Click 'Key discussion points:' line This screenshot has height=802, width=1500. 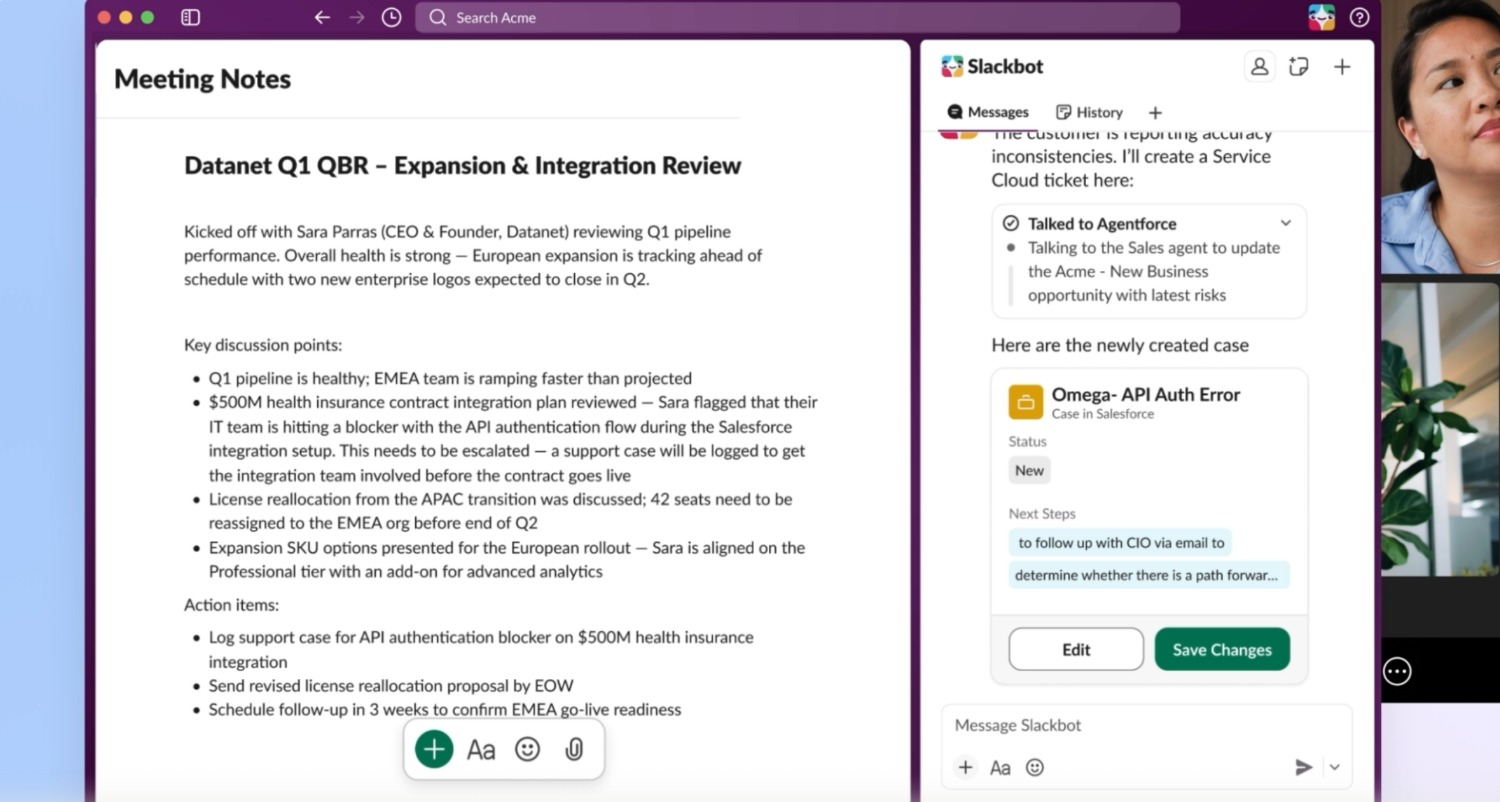pyautogui.click(x=263, y=345)
